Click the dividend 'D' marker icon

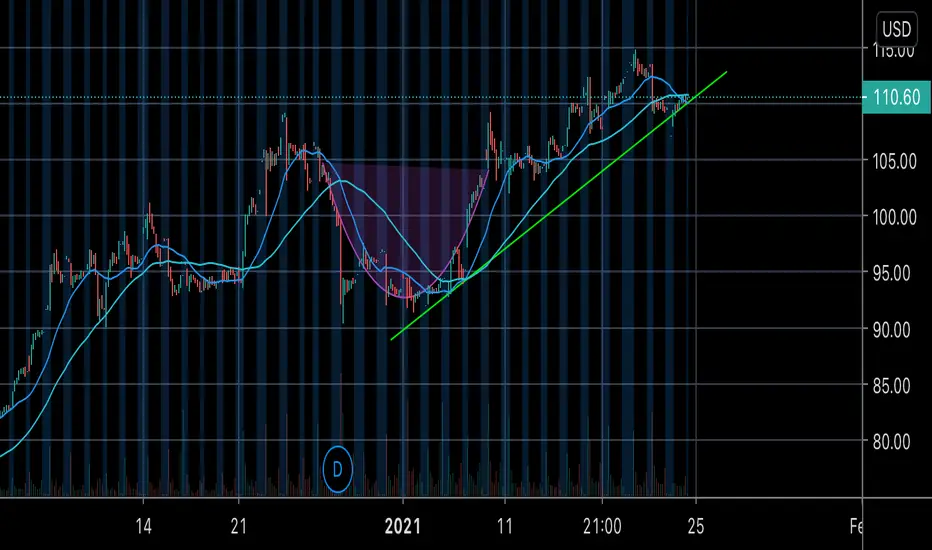click(x=337, y=470)
